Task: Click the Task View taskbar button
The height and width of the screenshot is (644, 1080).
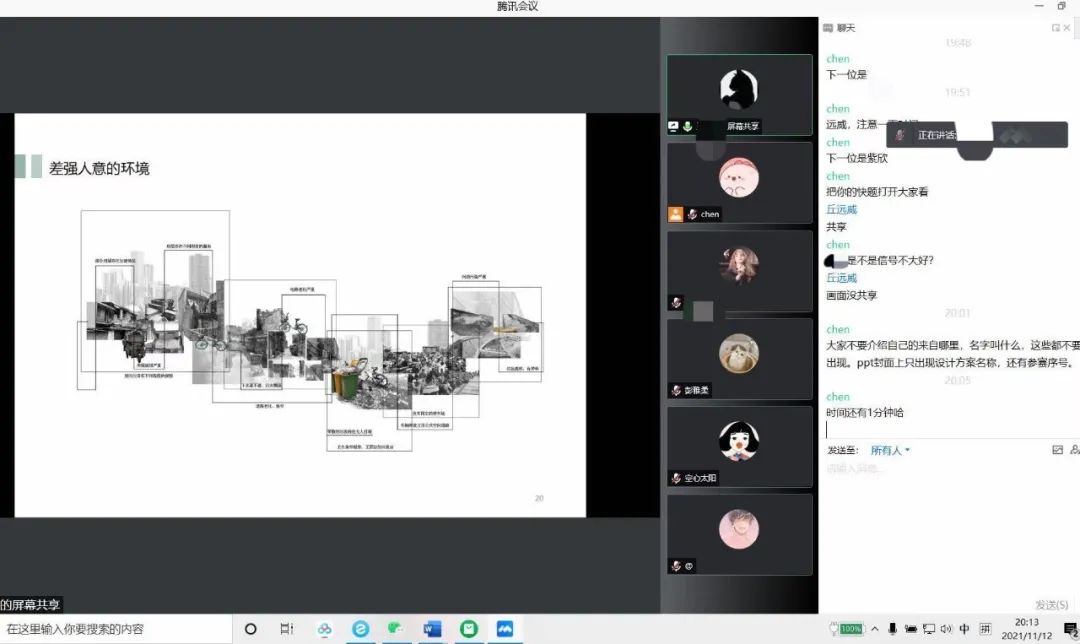Action: (x=287, y=629)
